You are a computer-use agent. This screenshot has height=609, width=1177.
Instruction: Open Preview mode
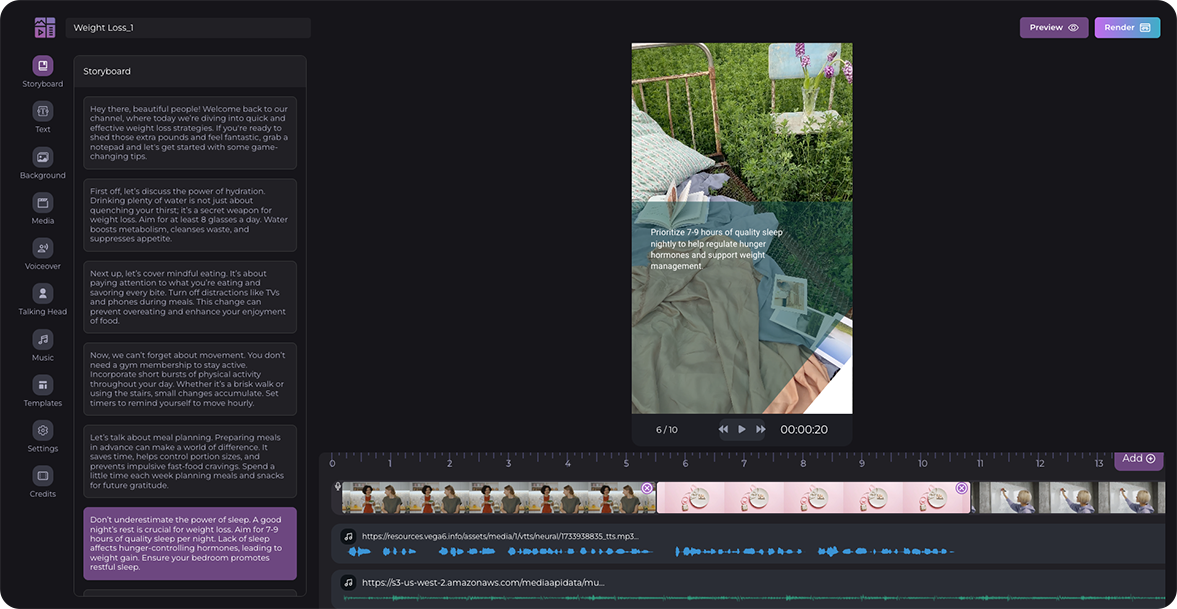click(1054, 27)
